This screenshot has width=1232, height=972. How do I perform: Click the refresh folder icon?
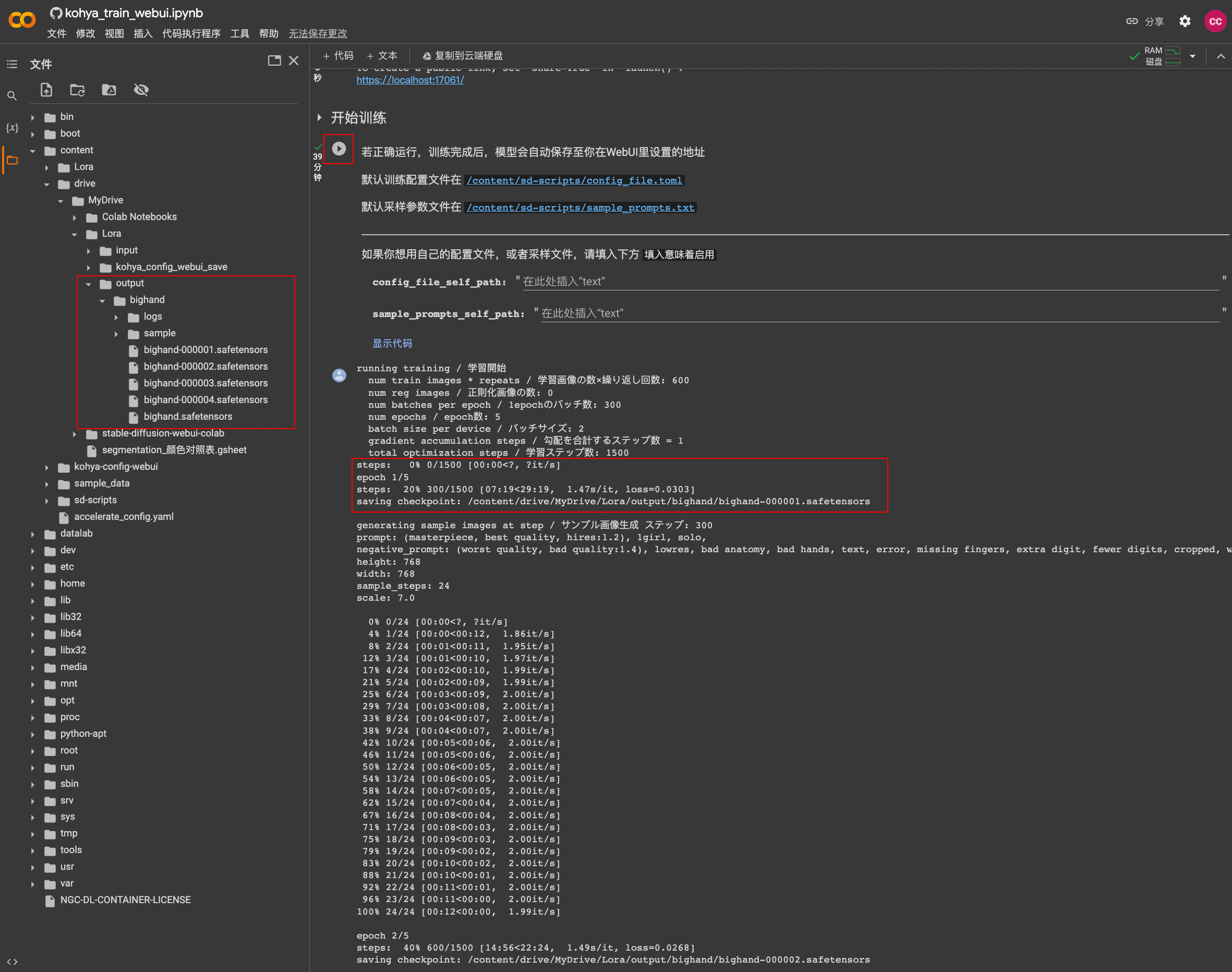pyautogui.click(x=77, y=90)
